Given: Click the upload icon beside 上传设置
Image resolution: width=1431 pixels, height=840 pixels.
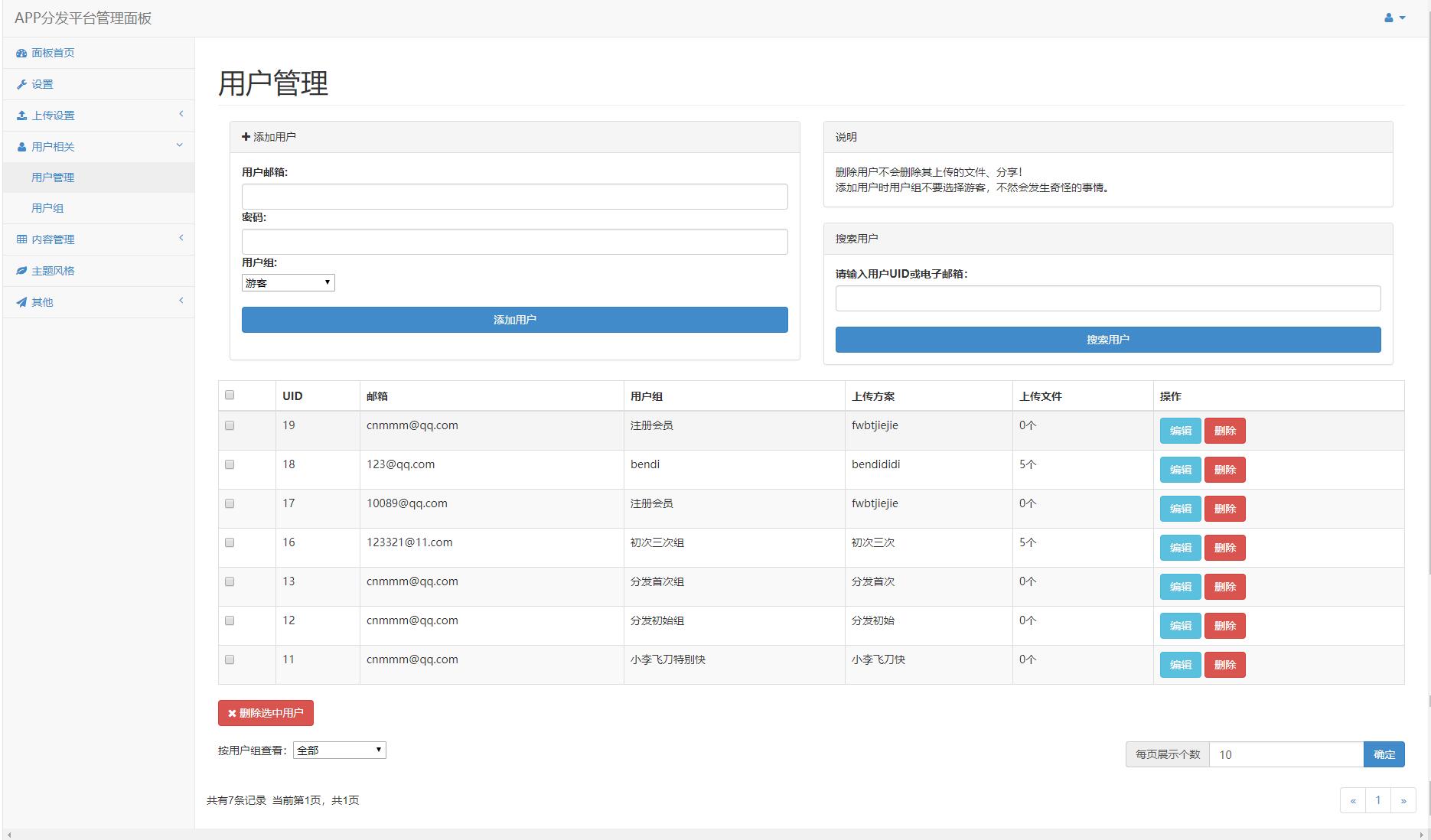Looking at the screenshot, I should (21, 116).
